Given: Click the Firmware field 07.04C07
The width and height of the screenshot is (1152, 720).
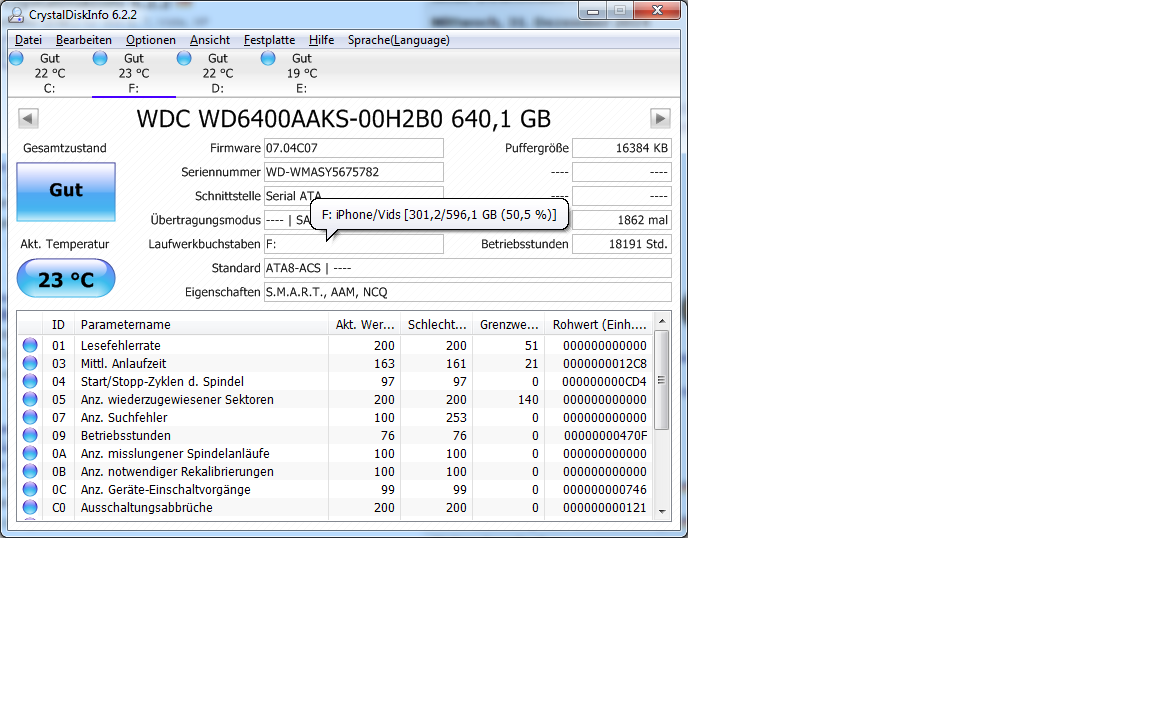Looking at the screenshot, I should [x=353, y=148].
